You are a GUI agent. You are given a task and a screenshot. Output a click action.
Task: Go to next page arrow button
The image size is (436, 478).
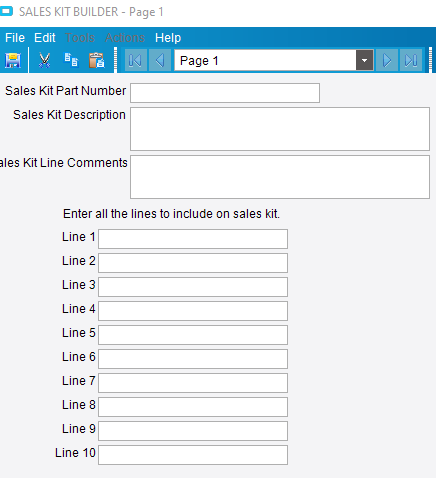pos(387,60)
